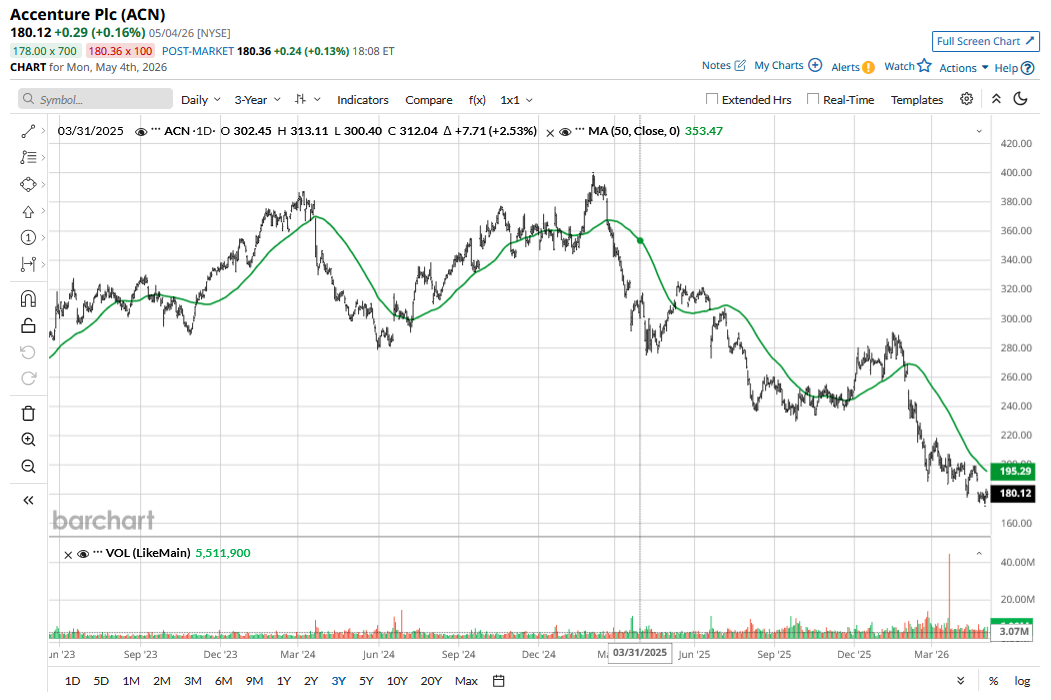Select the trend line drawing tool
1051x700 pixels.
click(28, 131)
